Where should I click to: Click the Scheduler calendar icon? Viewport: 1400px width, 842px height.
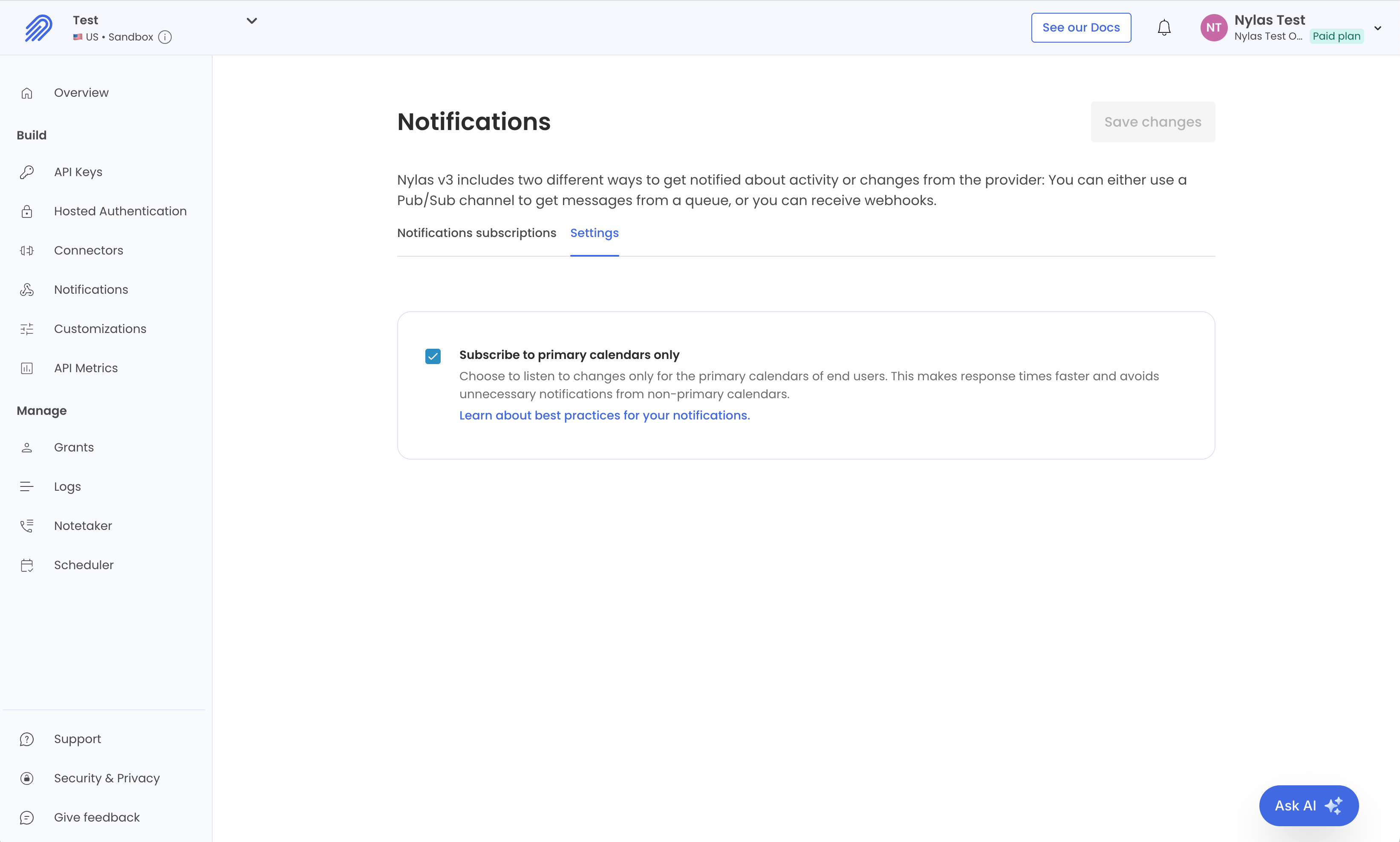27,564
